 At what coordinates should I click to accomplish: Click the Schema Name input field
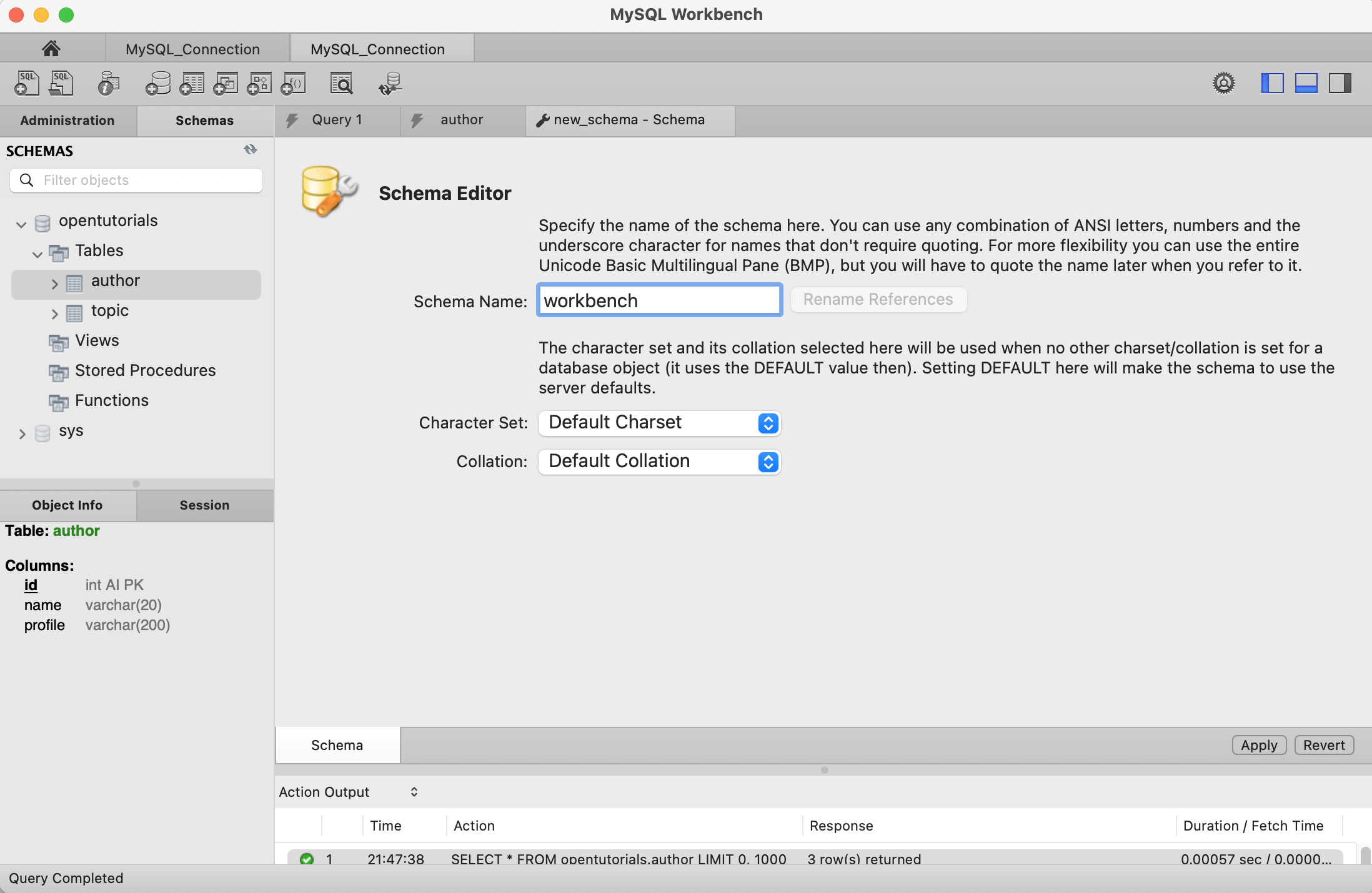pos(659,300)
